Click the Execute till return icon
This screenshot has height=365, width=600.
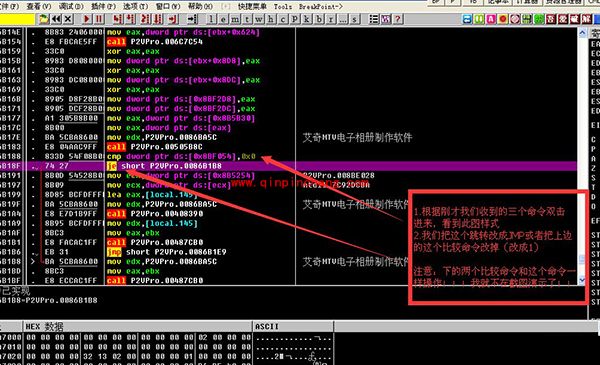pos(173,19)
